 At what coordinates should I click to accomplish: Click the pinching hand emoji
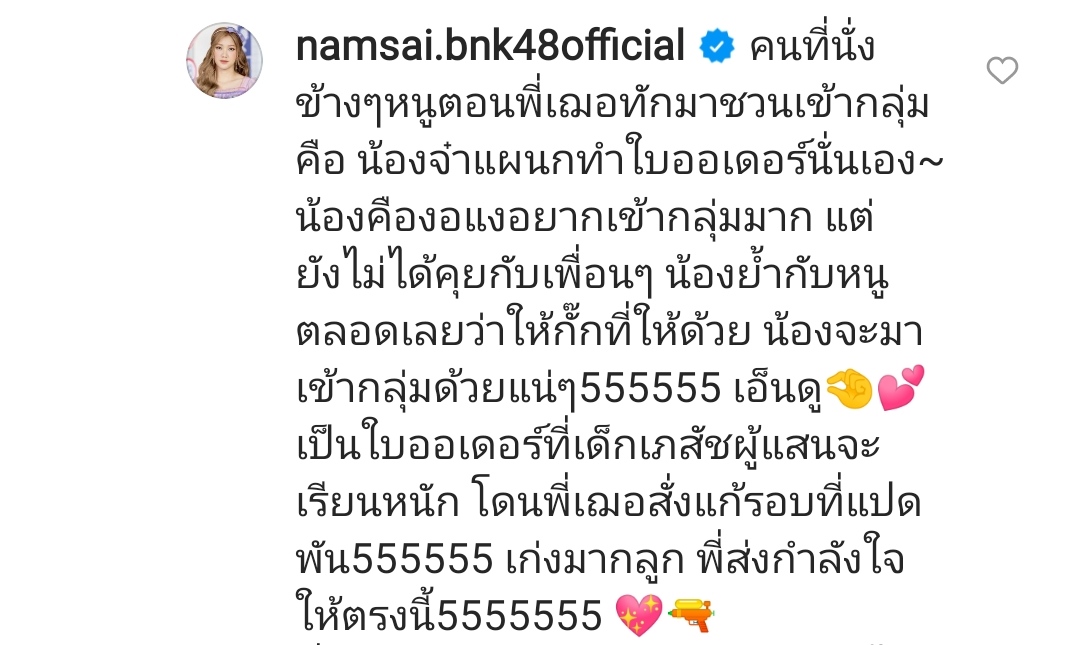pyautogui.click(x=849, y=389)
